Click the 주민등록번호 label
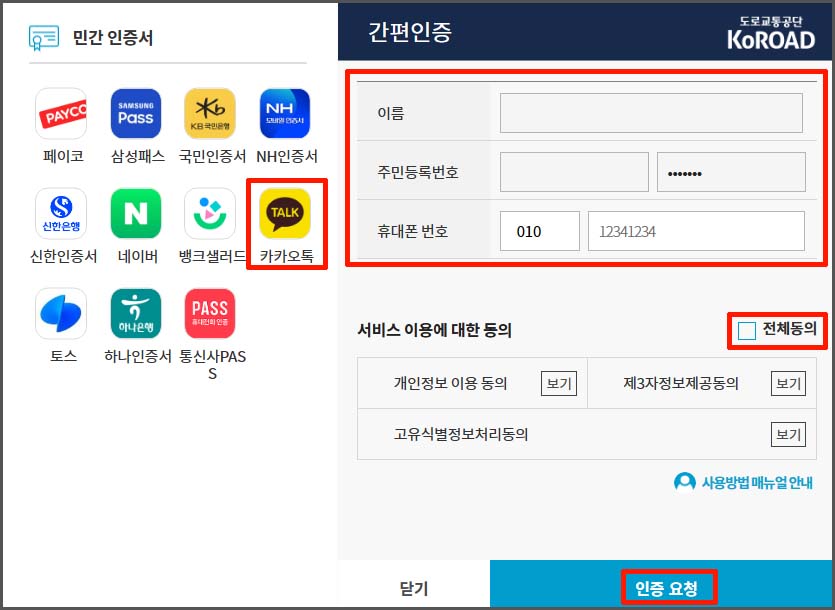Viewport: 835px width, 610px height. (418, 172)
